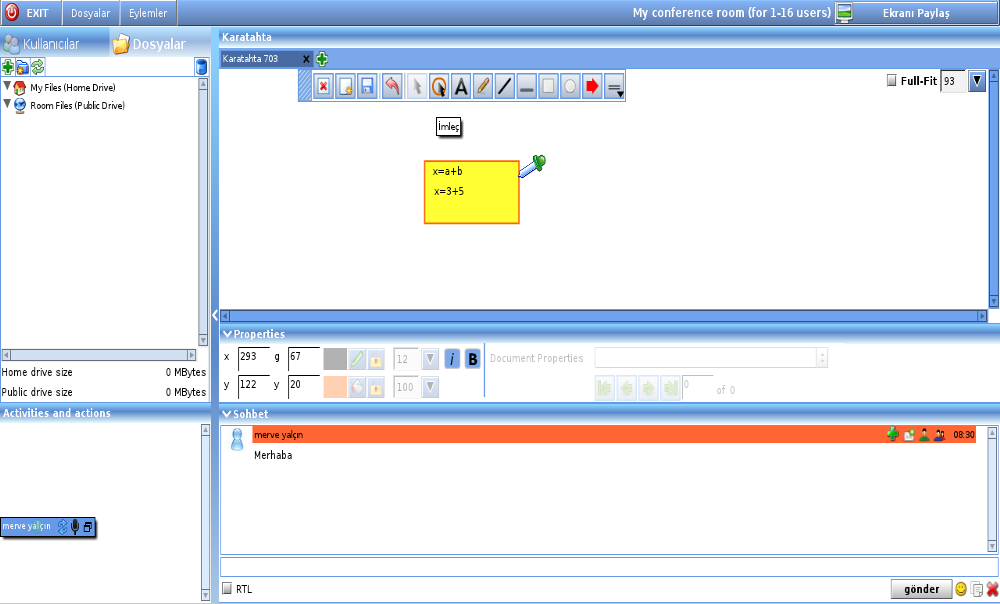Toggle the bold B button in Properties
The height and width of the screenshot is (604, 1000).
473,359
